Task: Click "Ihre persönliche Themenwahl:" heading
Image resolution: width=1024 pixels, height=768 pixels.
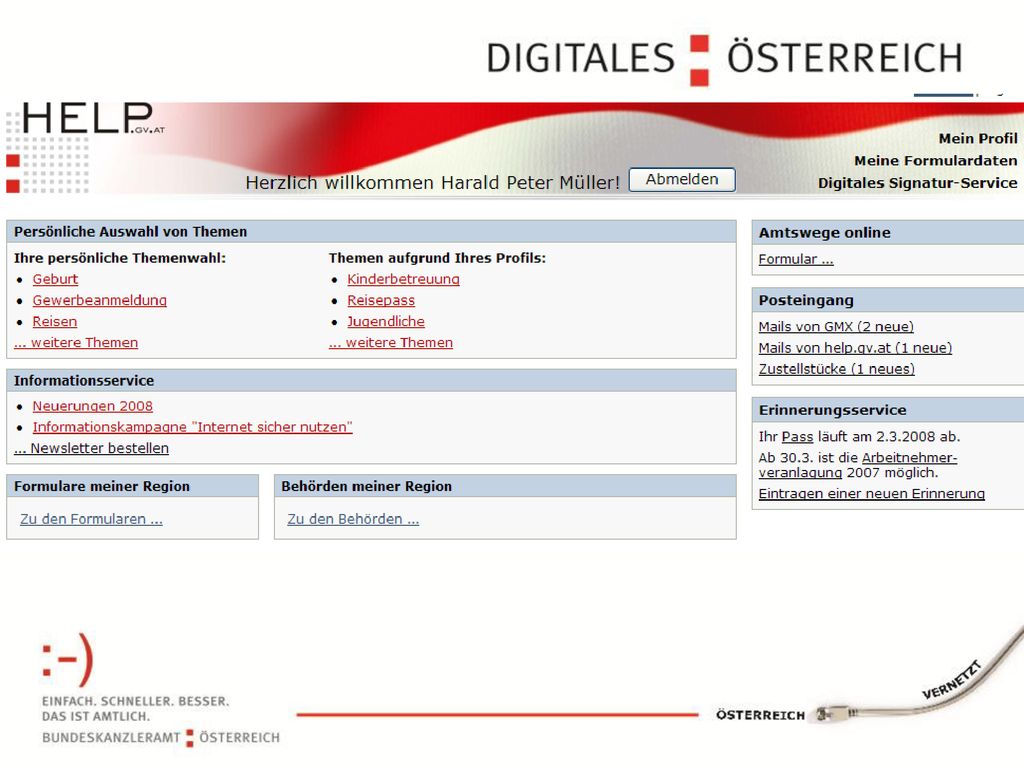Action: 120,258
